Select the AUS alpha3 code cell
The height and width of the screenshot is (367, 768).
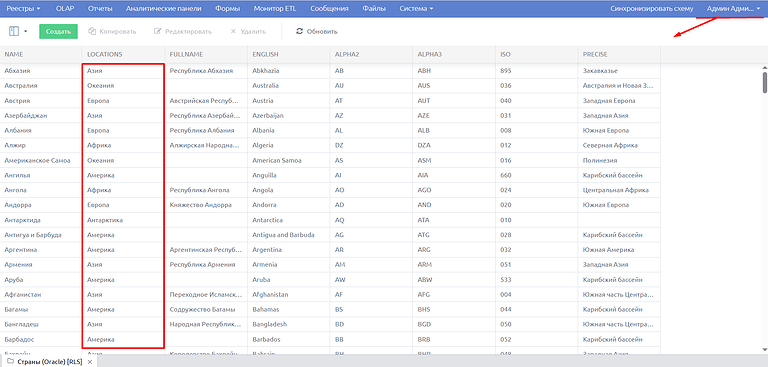point(454,86)
